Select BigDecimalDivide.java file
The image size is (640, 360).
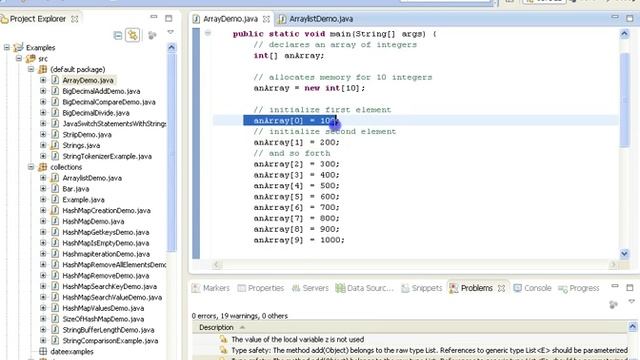click(x=96, y=113)
